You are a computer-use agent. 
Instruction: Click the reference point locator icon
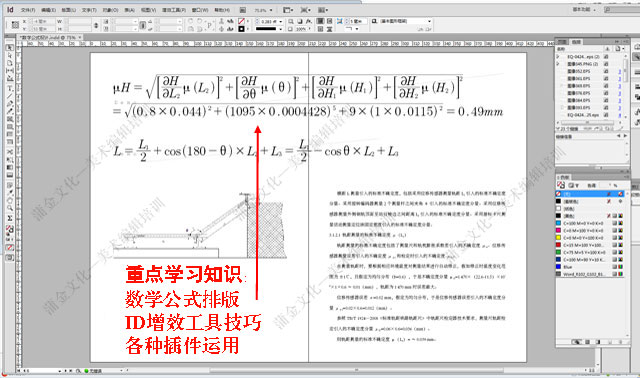[15, 25]
